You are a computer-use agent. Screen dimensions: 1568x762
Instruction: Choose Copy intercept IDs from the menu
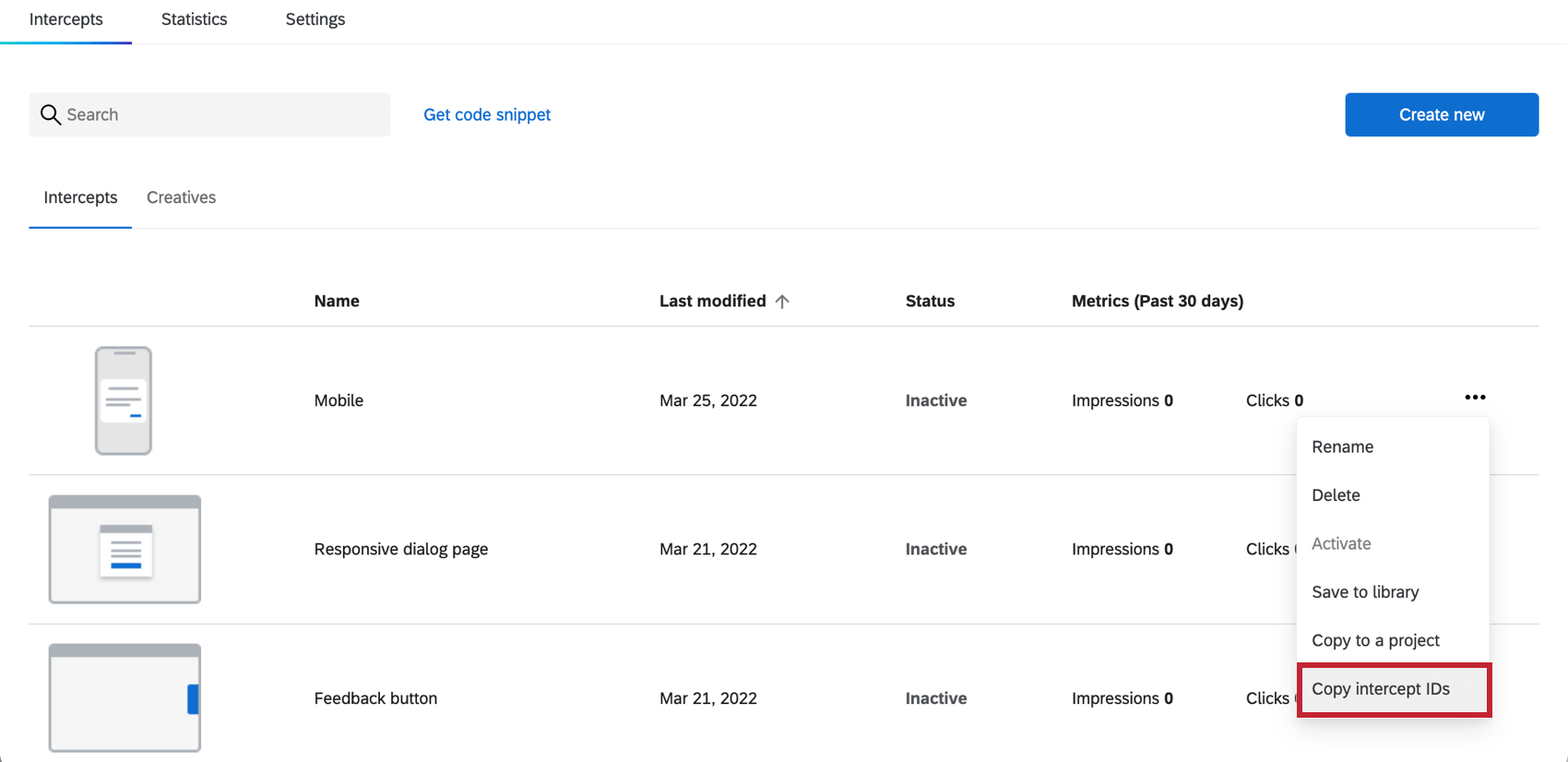pos(1381,688)
